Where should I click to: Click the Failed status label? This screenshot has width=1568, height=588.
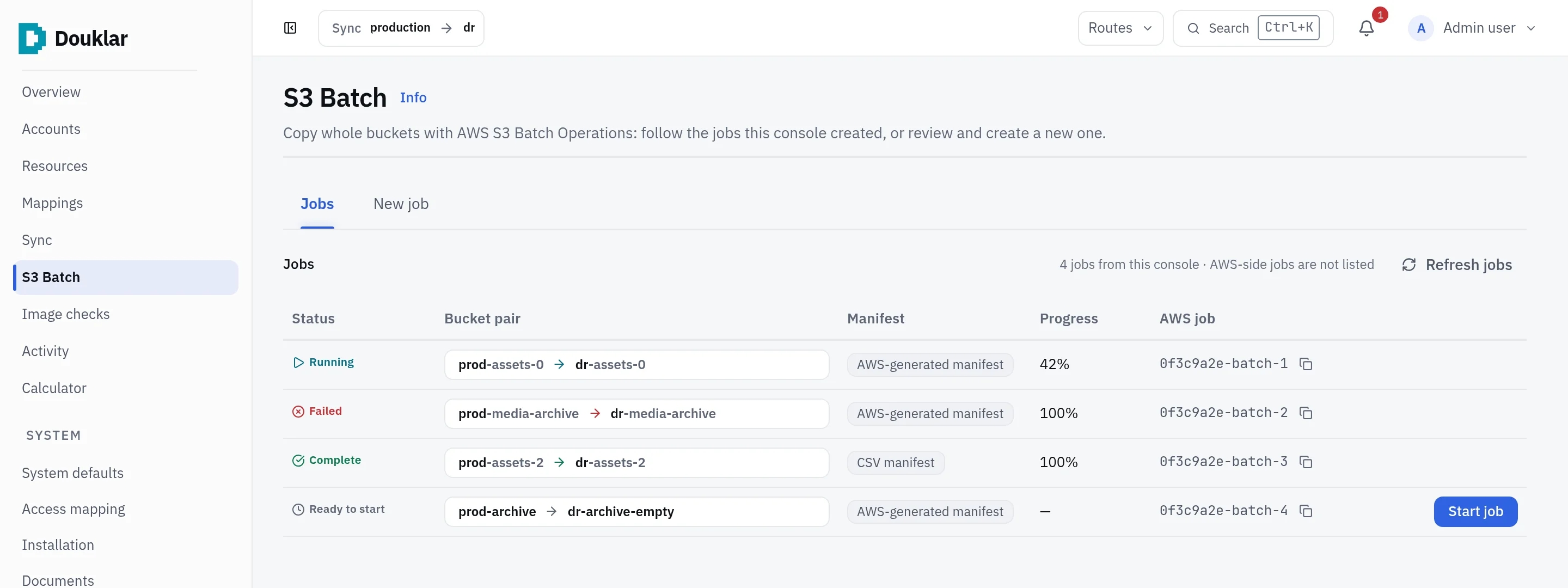325,411
